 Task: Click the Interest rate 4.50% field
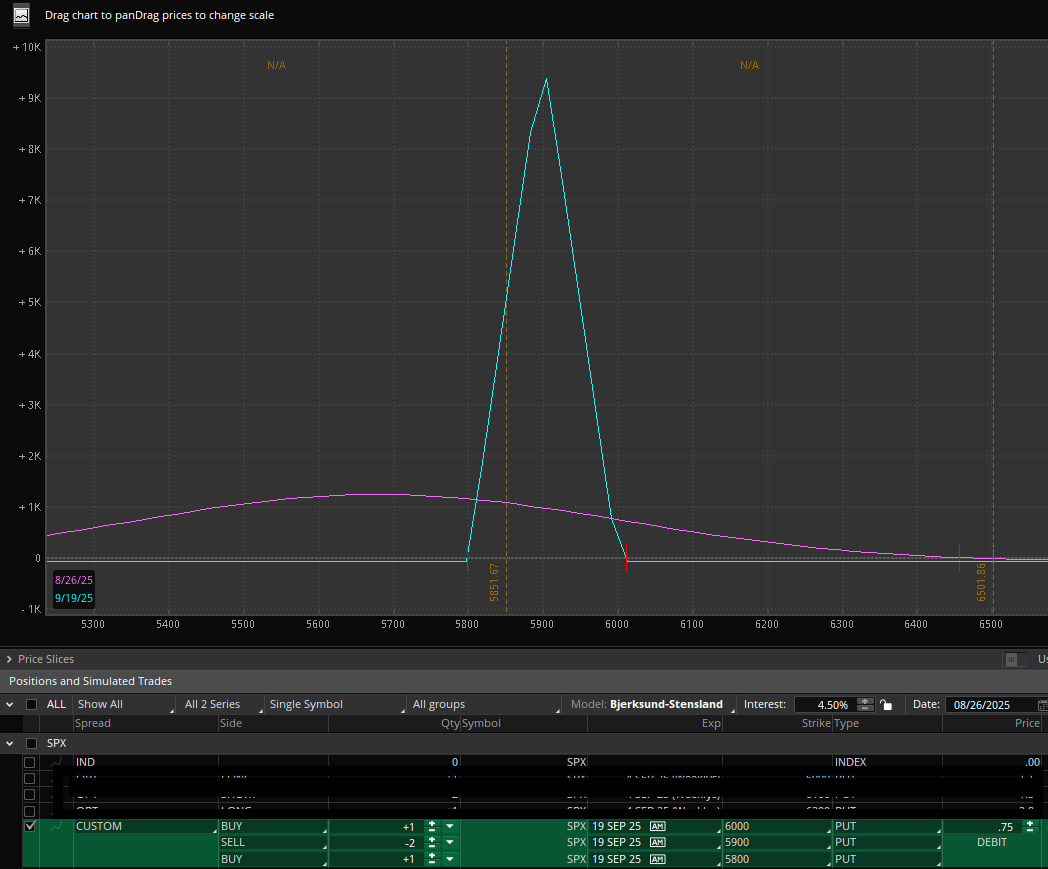pos(825,705)
